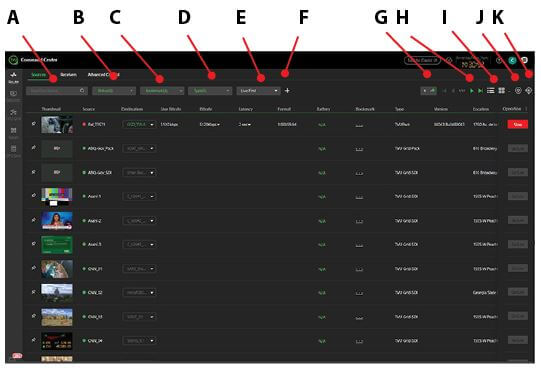Image resolution: width=541 pixels, height=368 pixels.
Task: Click the CNN_03 source name
Action: click(95, 317)
